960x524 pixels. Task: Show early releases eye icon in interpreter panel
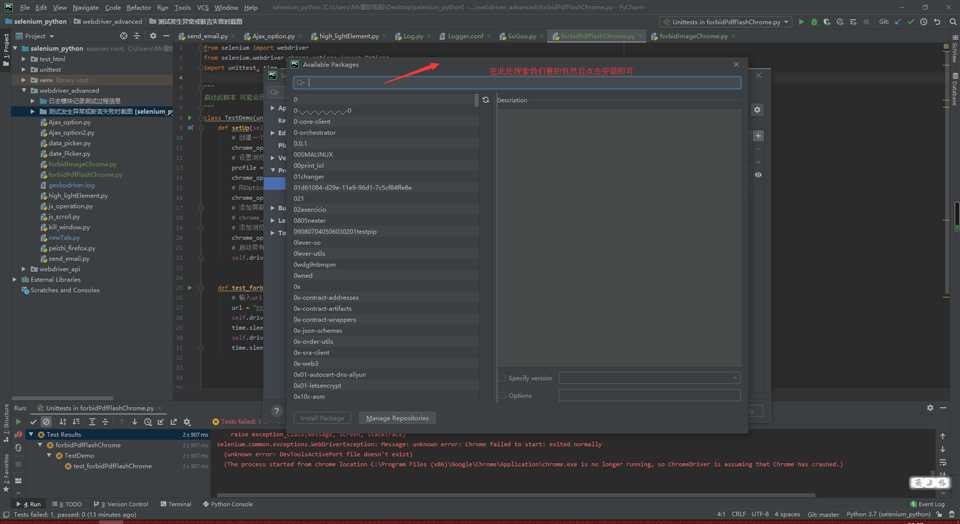tap(758, 174)
